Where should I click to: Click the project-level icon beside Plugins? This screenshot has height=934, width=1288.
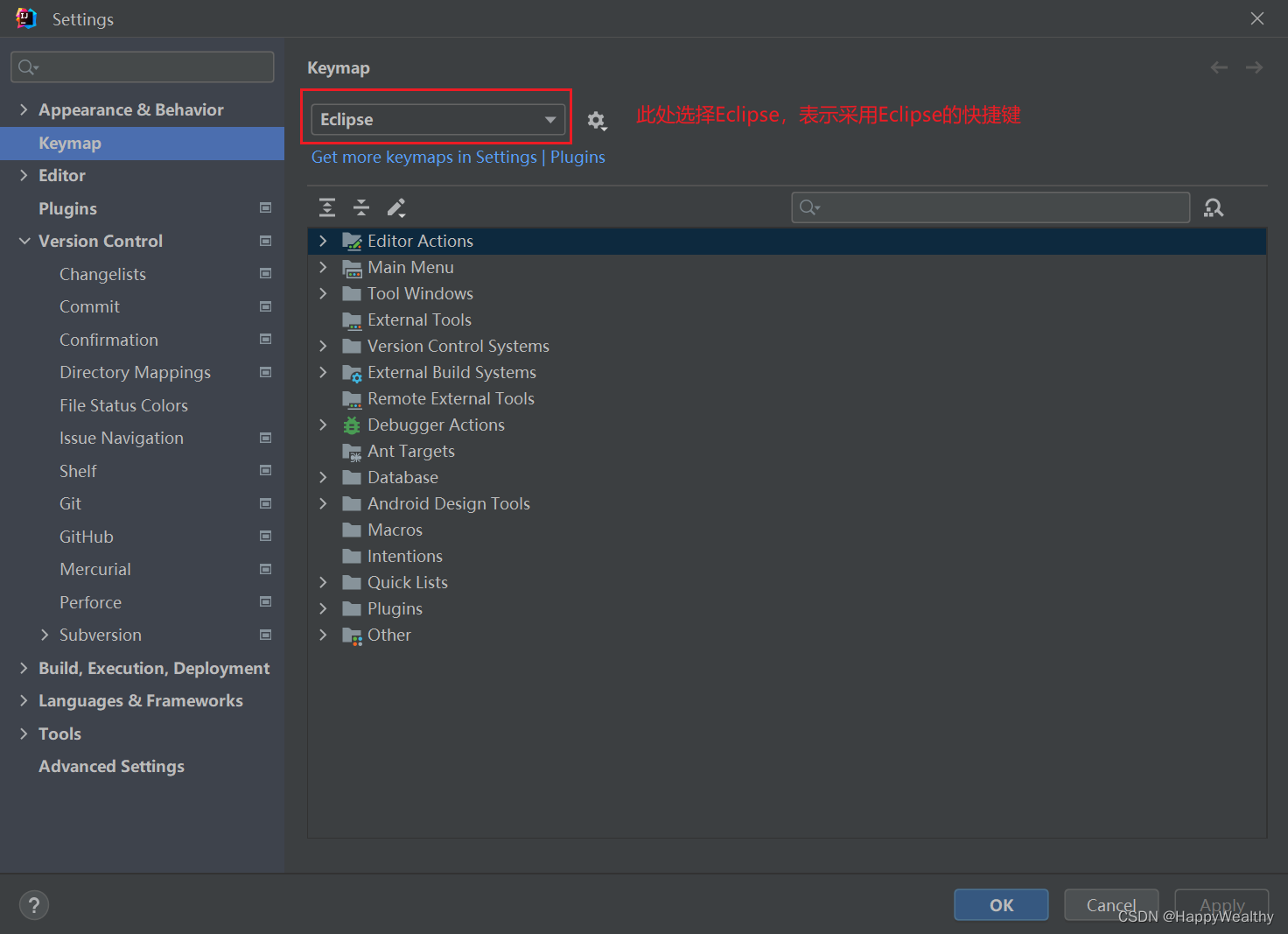(265, 208)
